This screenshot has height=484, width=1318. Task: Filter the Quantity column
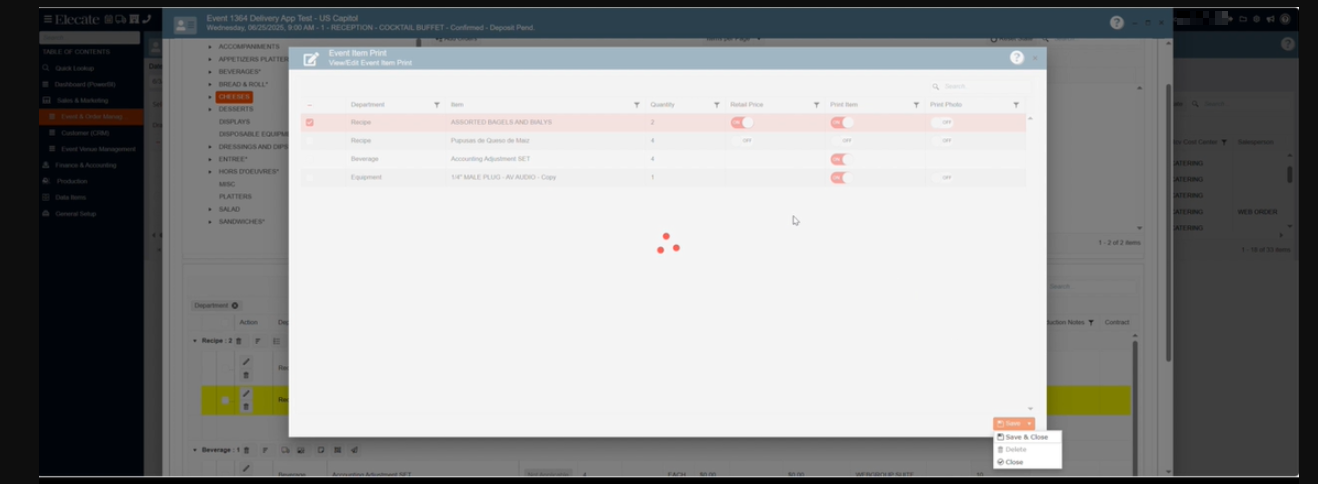[716, 105]
